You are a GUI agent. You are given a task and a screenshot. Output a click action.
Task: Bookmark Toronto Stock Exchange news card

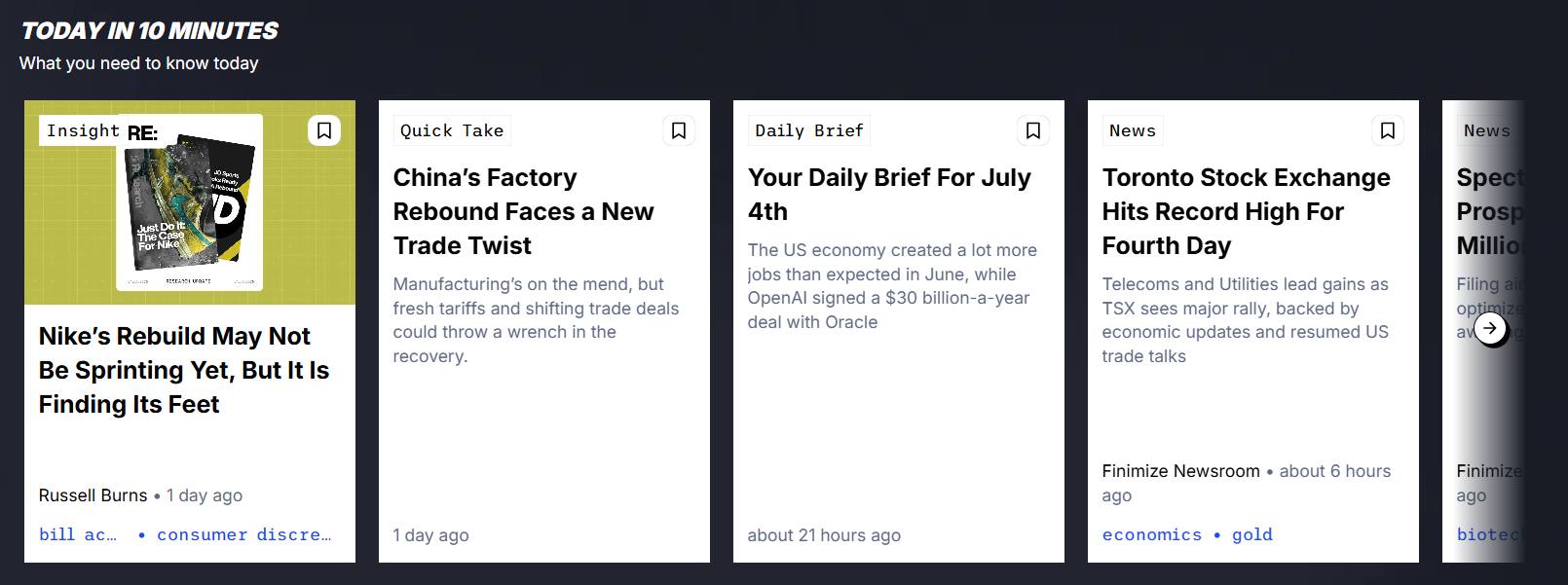pyautogui.click(x=1388, y=130)
